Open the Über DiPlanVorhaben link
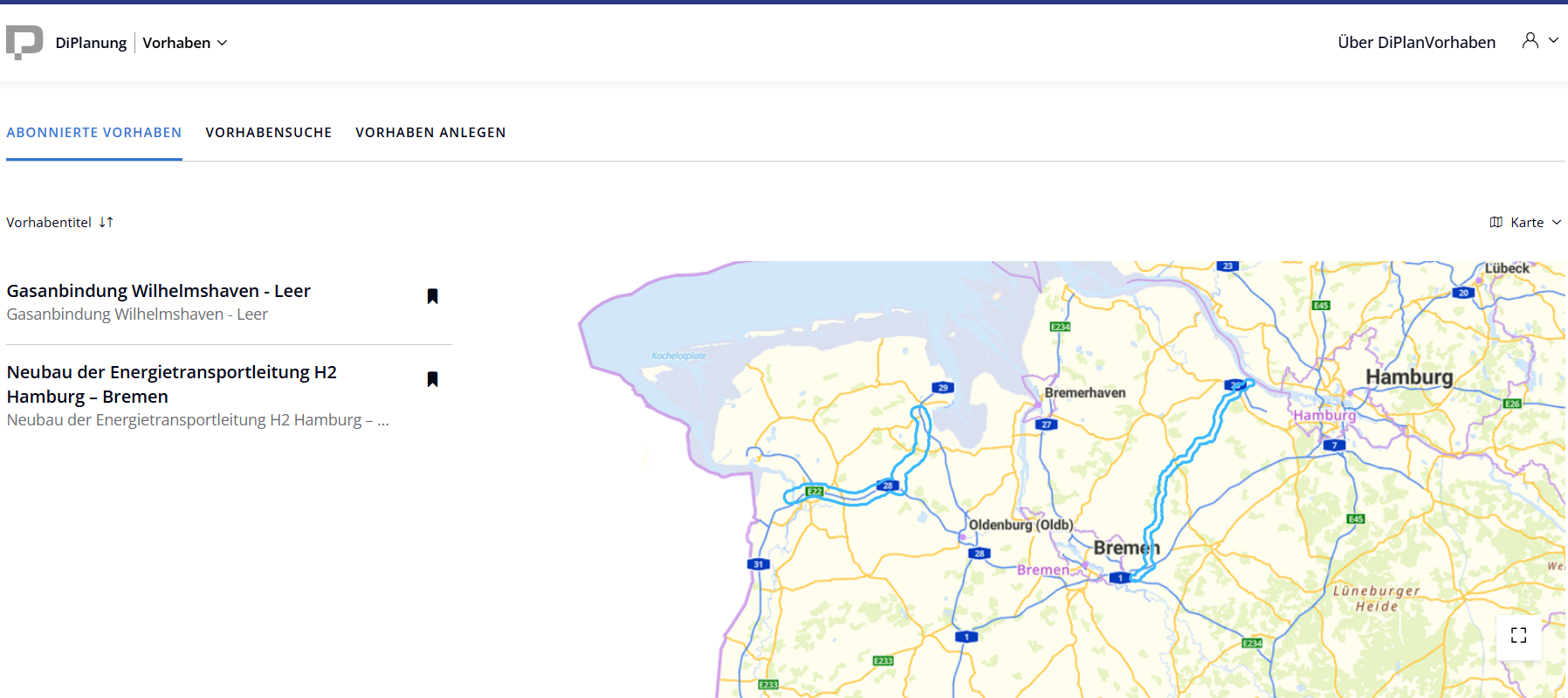Screen dimensions: 1568x698 (x=1416, y=43)
